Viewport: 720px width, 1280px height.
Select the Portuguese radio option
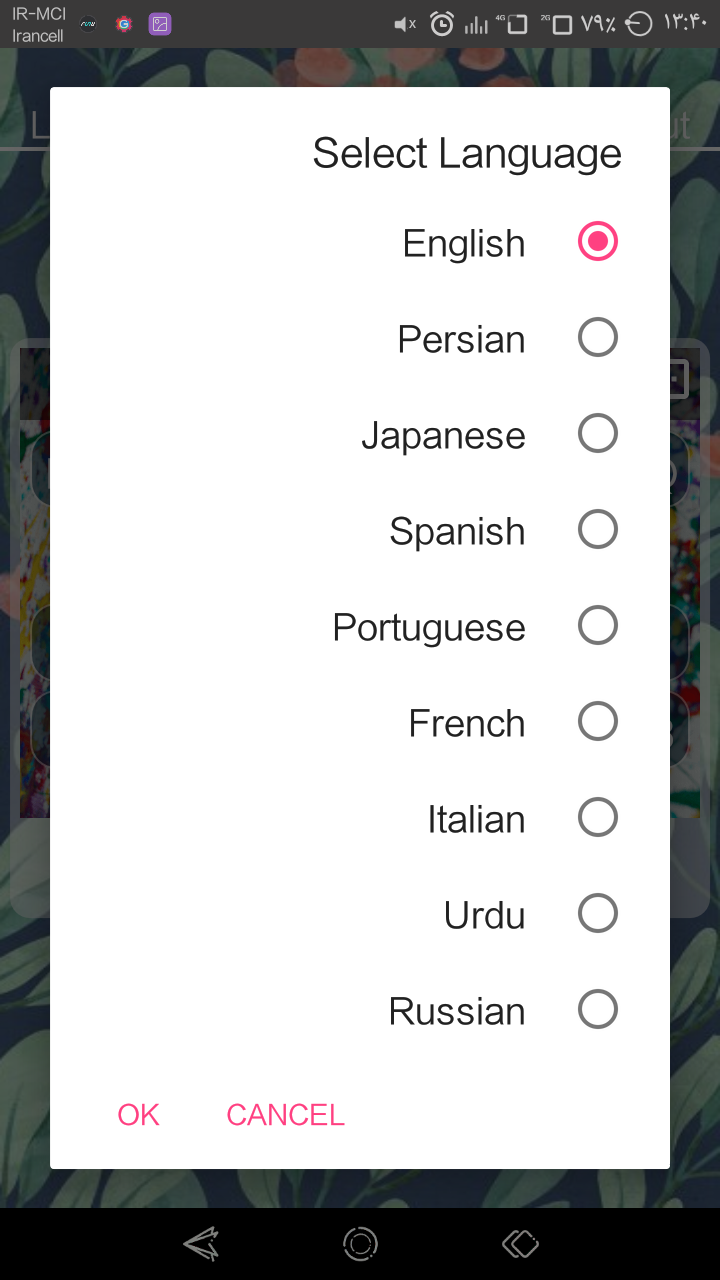(598, 626)
